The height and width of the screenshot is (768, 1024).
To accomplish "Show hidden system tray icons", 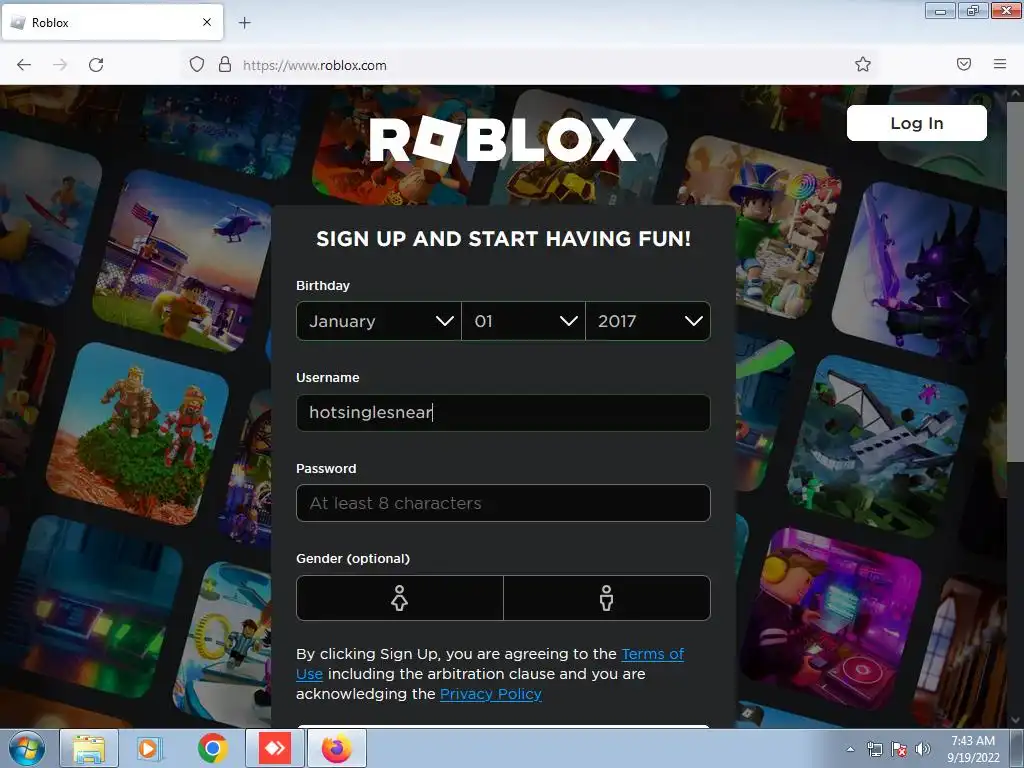I will click(x=850, y=749).
